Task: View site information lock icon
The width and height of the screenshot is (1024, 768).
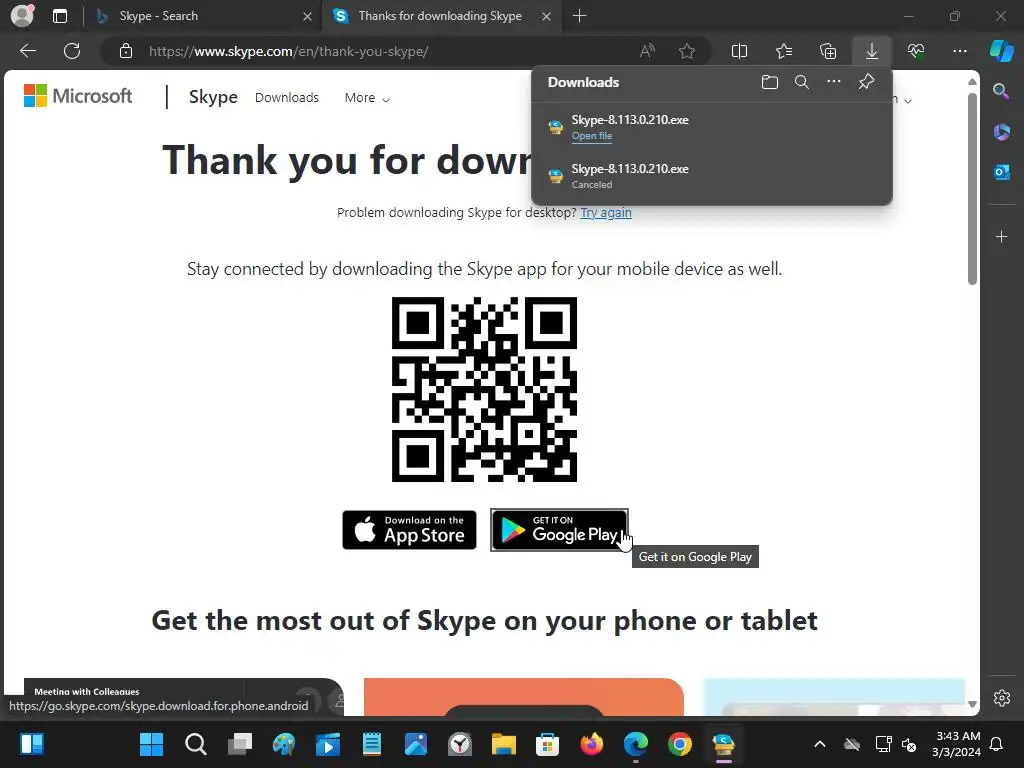Action: click(126, 51)
